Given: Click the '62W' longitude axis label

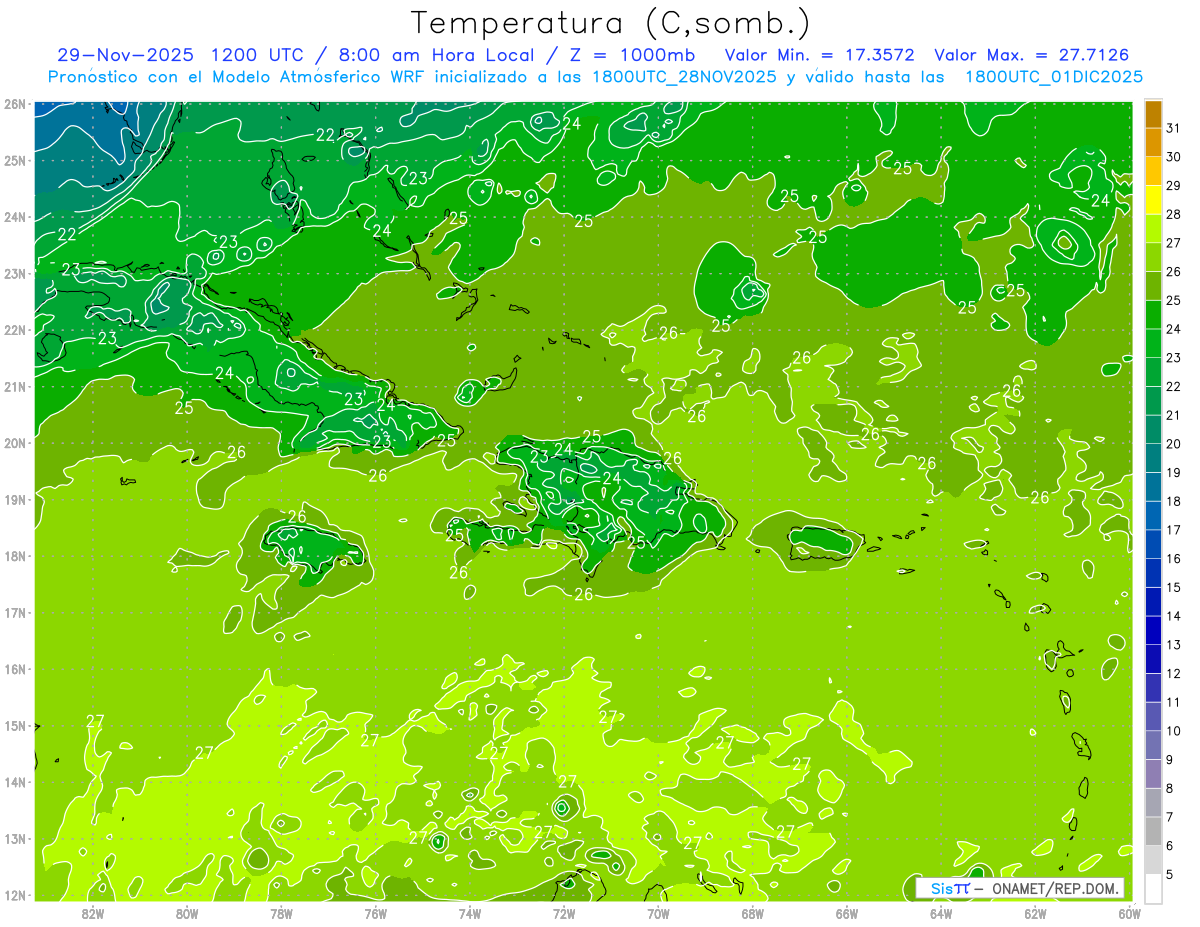Looking at the screenshot, I should click(1035, 913).
